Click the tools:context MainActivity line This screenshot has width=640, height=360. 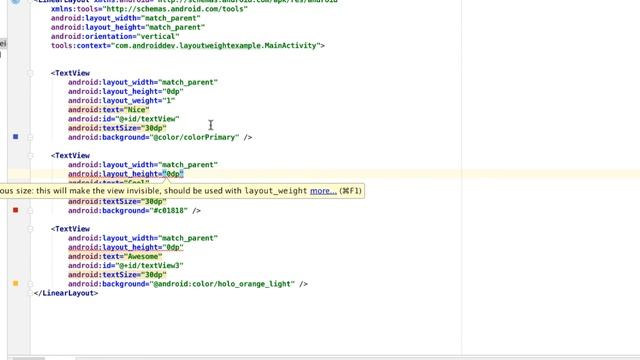click(188, 45)
